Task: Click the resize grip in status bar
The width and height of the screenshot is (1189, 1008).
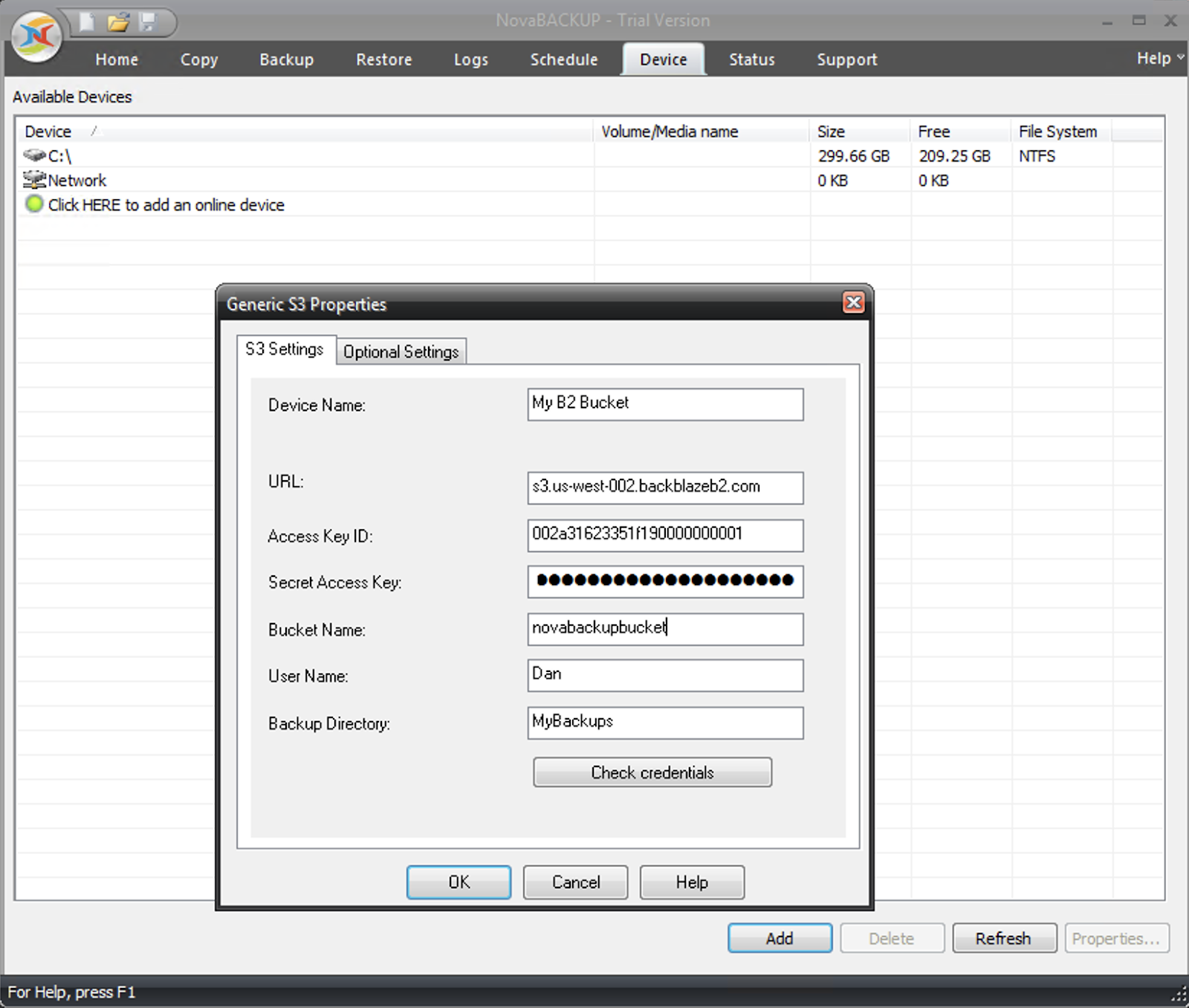Action: pos(1179,995)
